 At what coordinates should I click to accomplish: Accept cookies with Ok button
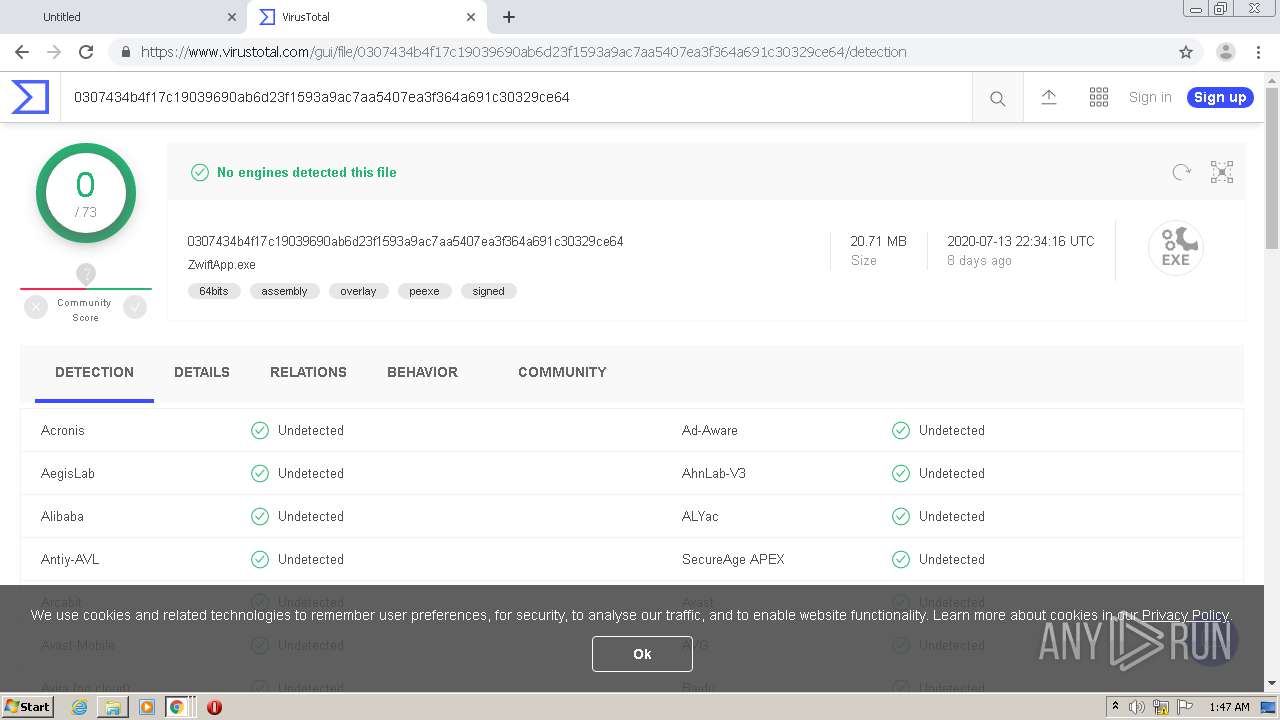(642, 654)
